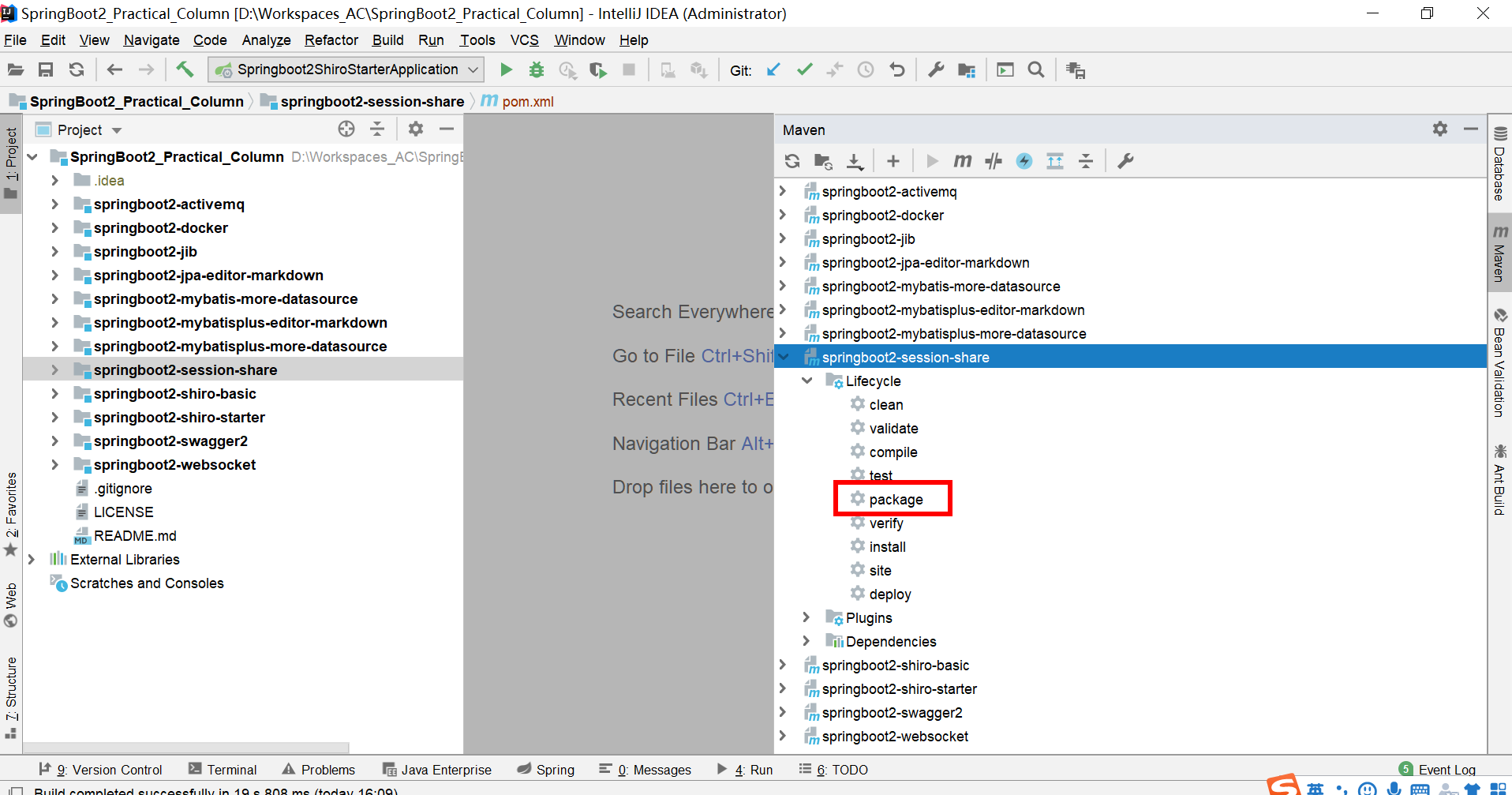This screenshot has height=795, width=1512.
Task: Click the Project panel locate target icon
Action: 346,129
